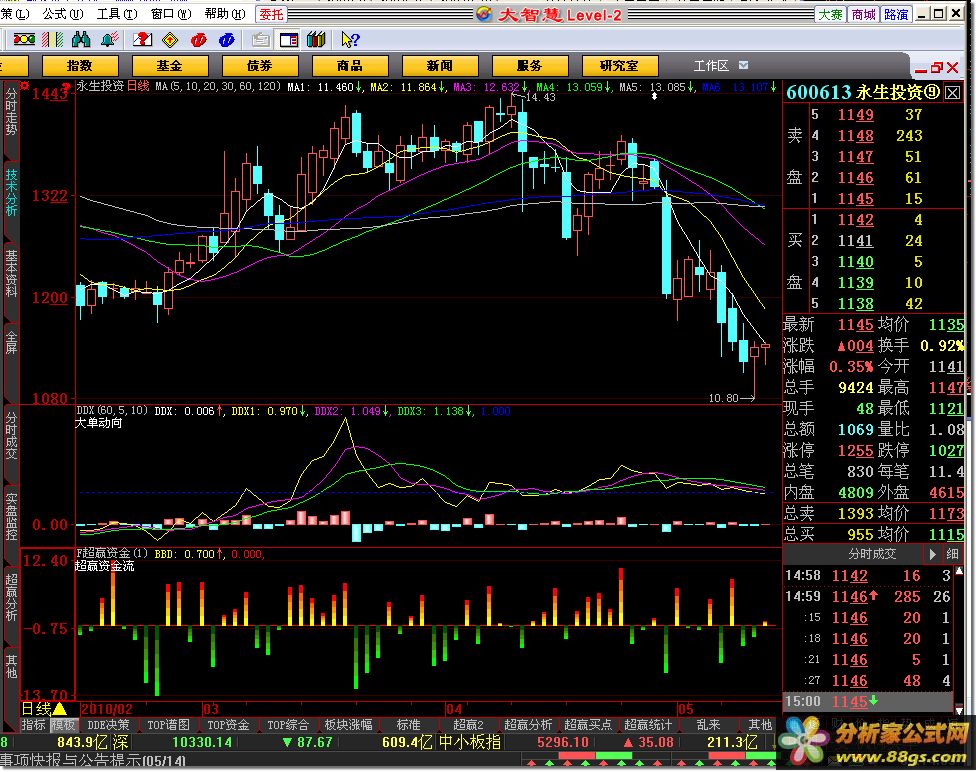The width and height of the screenshot is (978, 772).
Task: Click the striped color bars toolbar icon
Action: coord(52,40)
